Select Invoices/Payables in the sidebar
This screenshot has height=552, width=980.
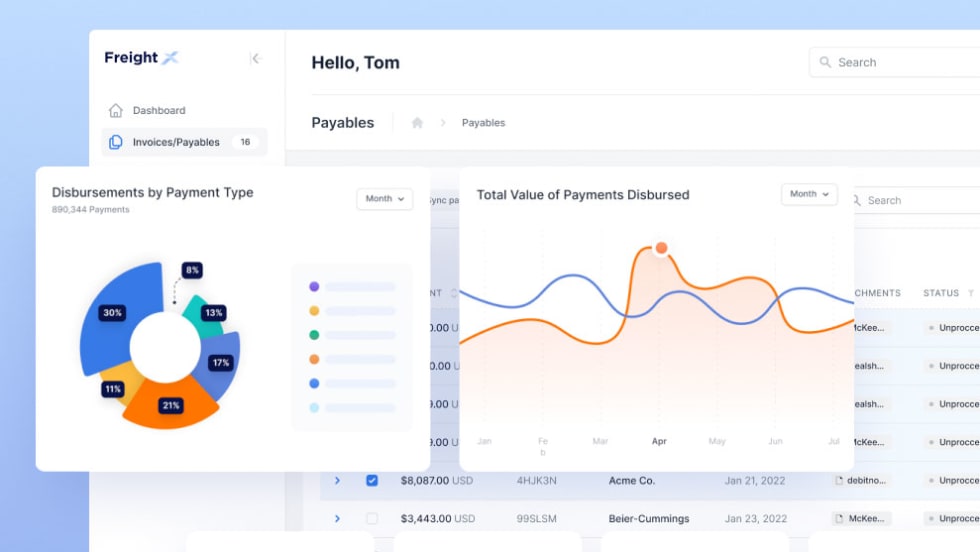(x=176, y=143)
